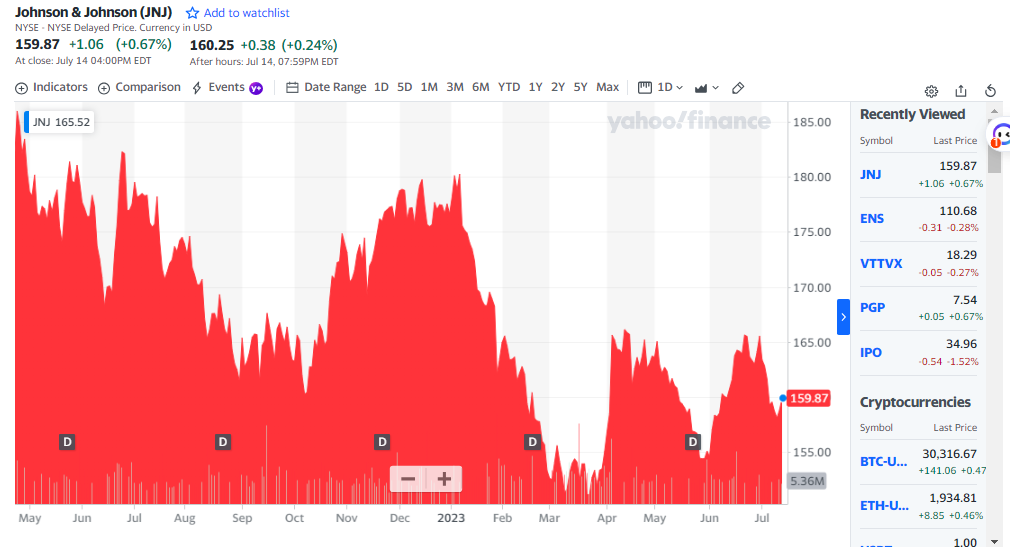Viewport: 1010px width, 547px height.
Task: Select the draw pencil tool
Action: pos(738,88)
